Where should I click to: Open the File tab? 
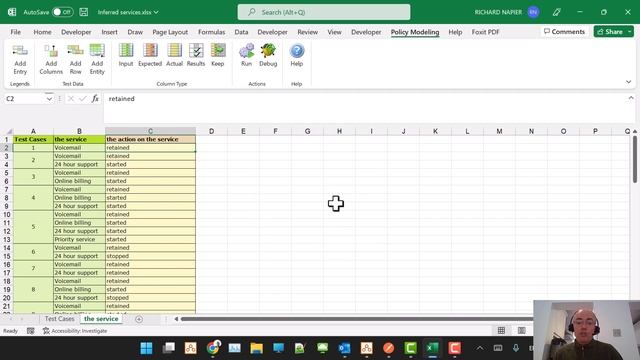[16, 32]
